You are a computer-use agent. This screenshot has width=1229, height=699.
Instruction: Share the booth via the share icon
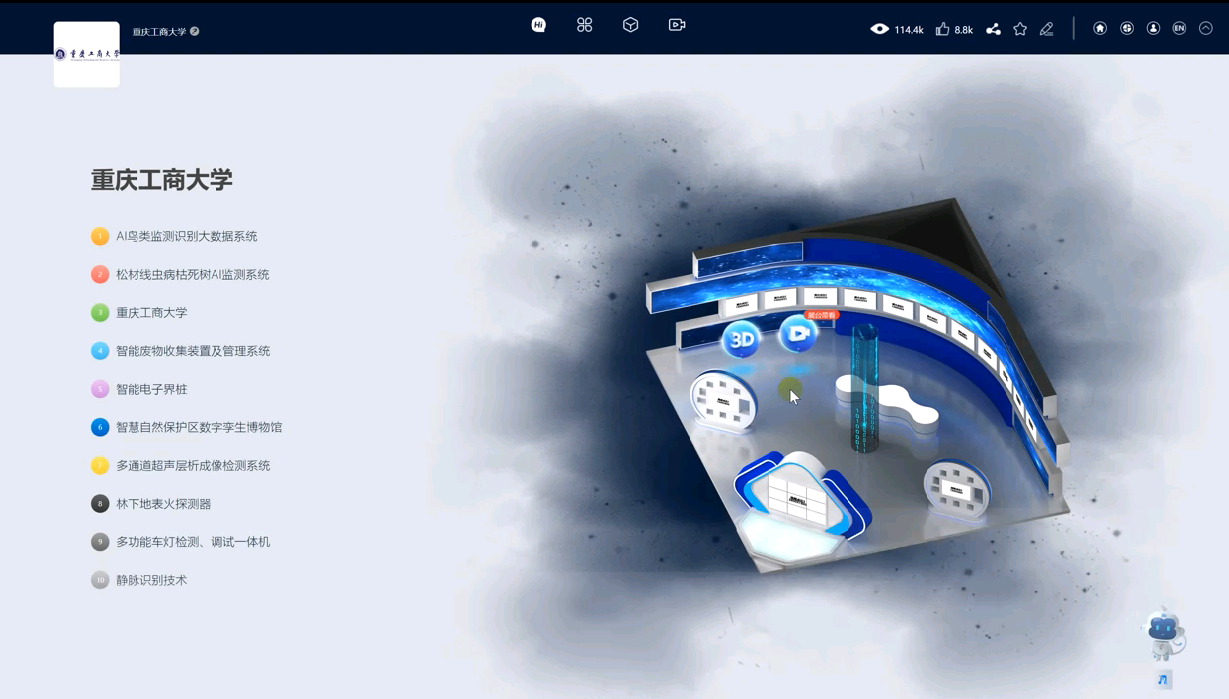(x=993, y=29)
